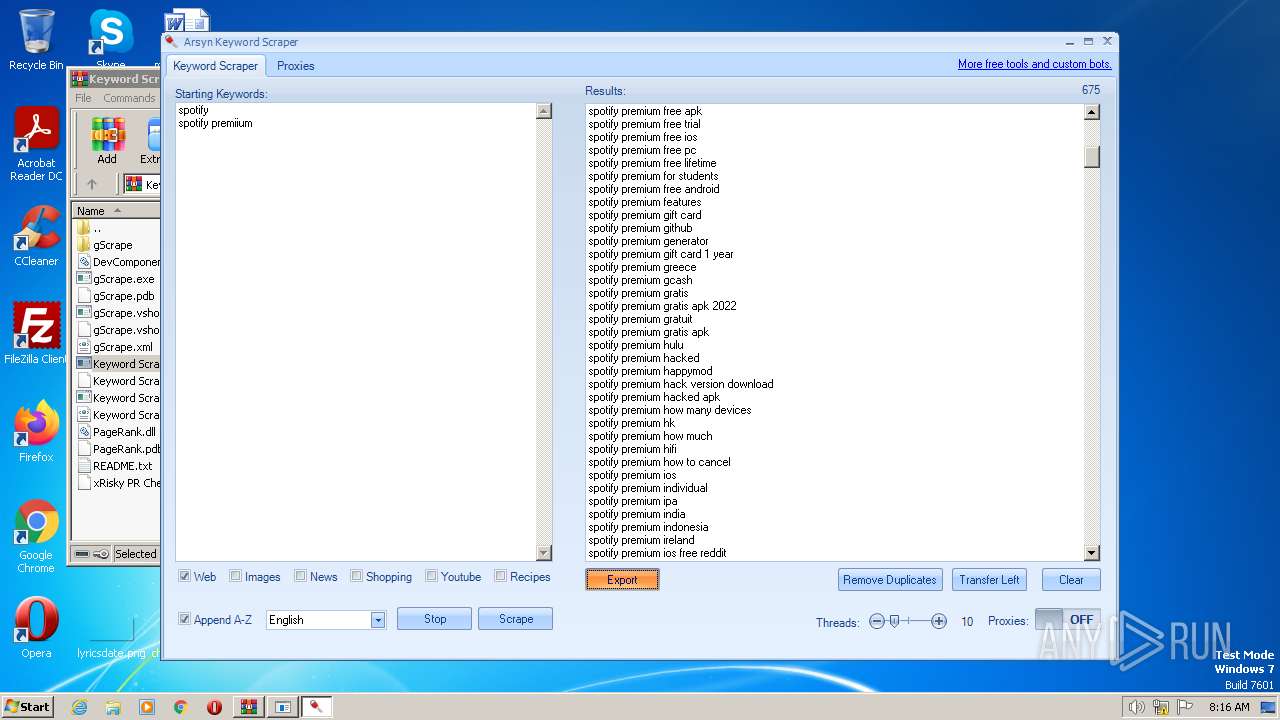
Task: Click the Show desktop tray button
Action: pyautogui.click(x=1268, y=707)
